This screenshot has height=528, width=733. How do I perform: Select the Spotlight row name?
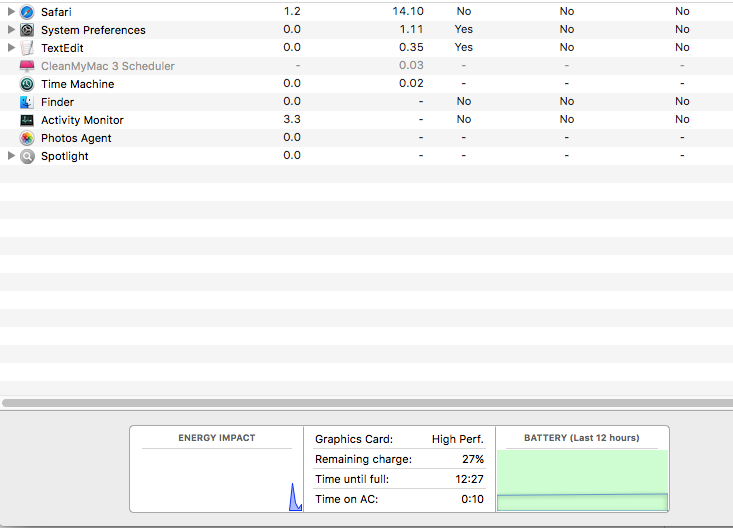pos(65,156)
